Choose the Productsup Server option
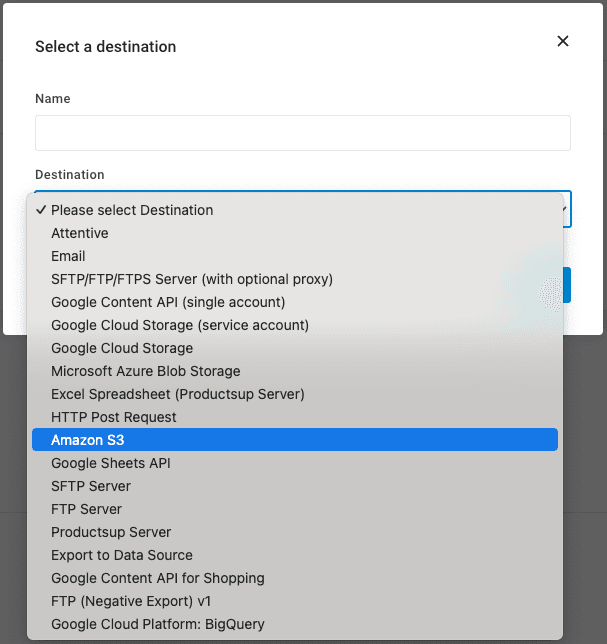 111,532
